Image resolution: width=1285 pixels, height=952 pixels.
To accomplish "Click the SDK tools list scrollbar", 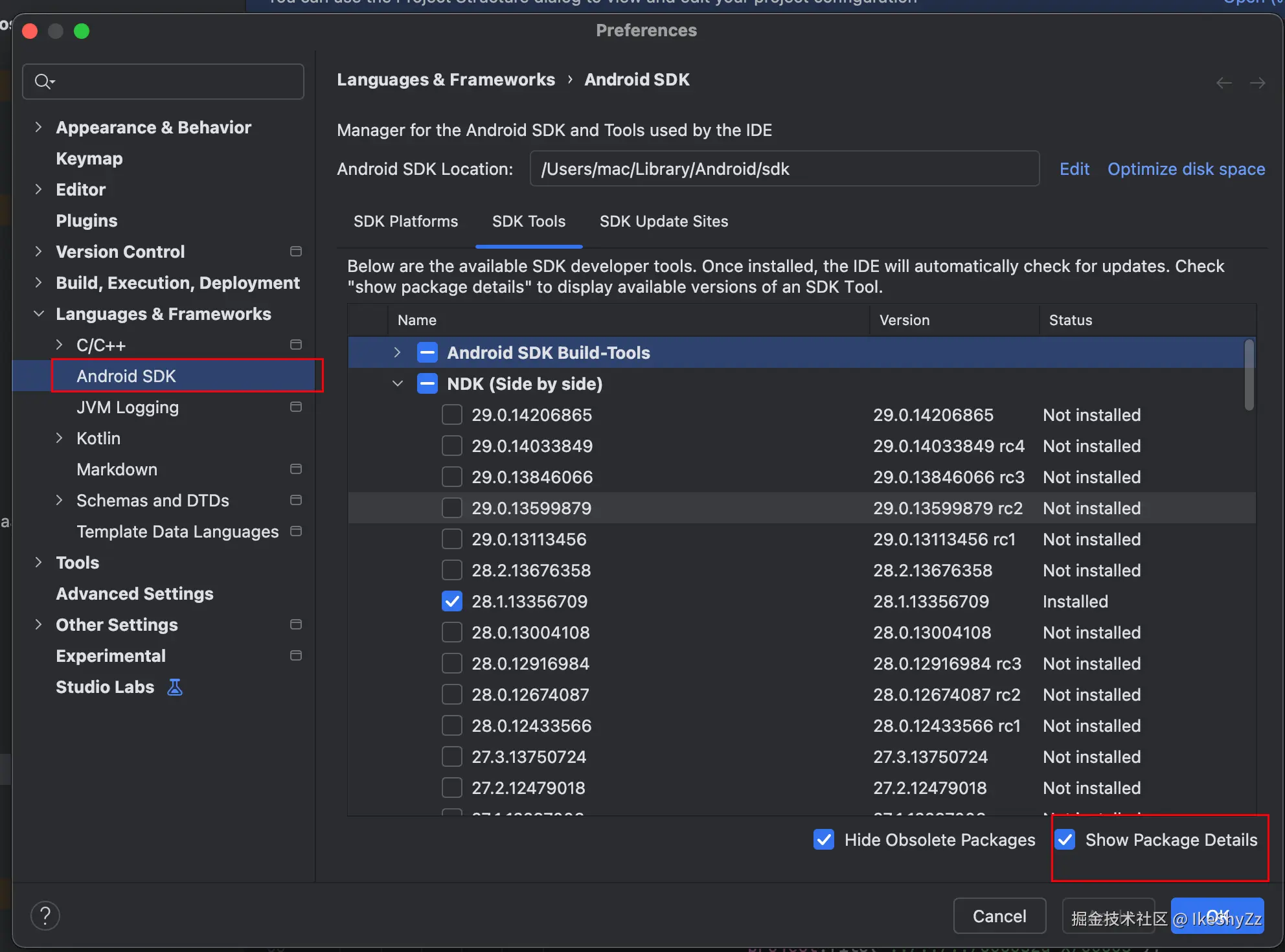I will point(1249,376).
